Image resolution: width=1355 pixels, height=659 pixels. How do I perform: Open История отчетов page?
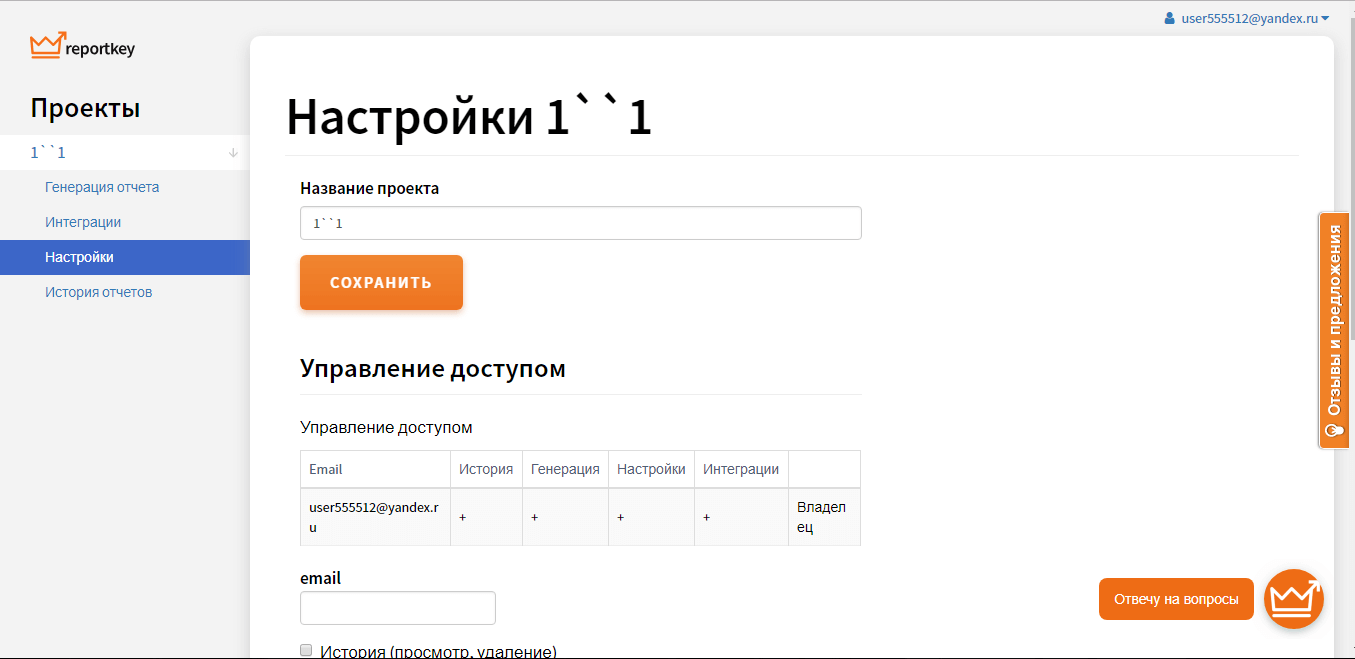[98, 292]
